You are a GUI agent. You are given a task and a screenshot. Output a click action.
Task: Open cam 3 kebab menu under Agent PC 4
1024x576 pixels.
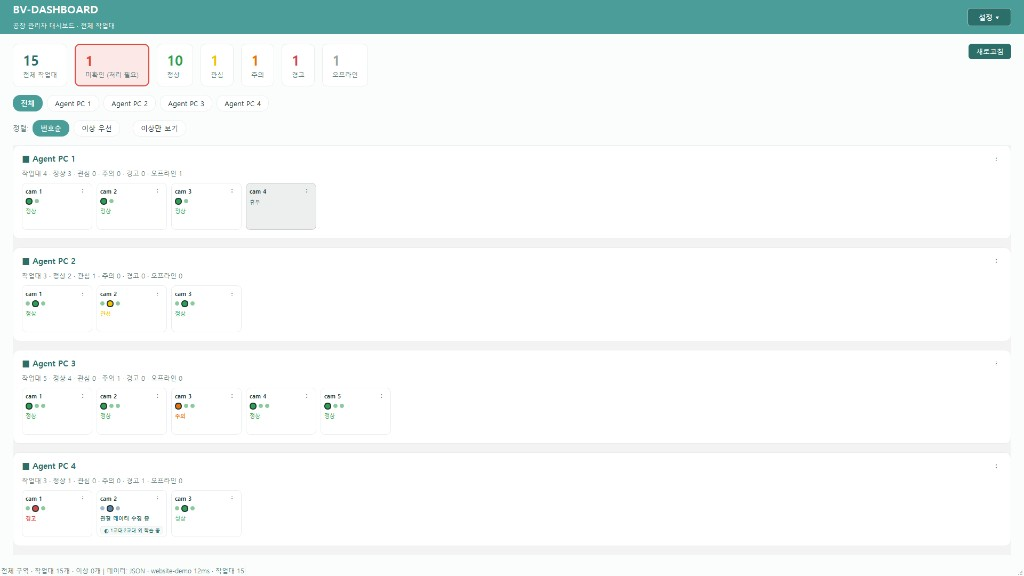232,498
